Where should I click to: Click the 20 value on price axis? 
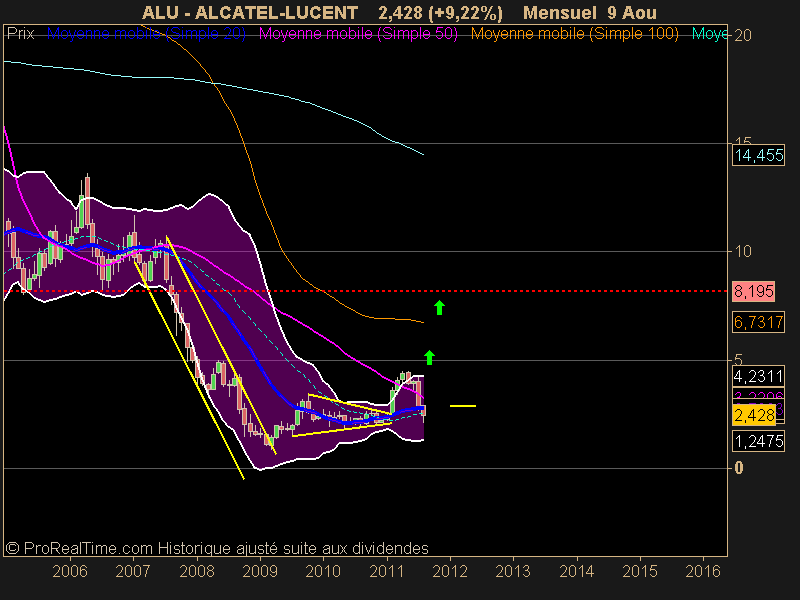coord(743,35)
